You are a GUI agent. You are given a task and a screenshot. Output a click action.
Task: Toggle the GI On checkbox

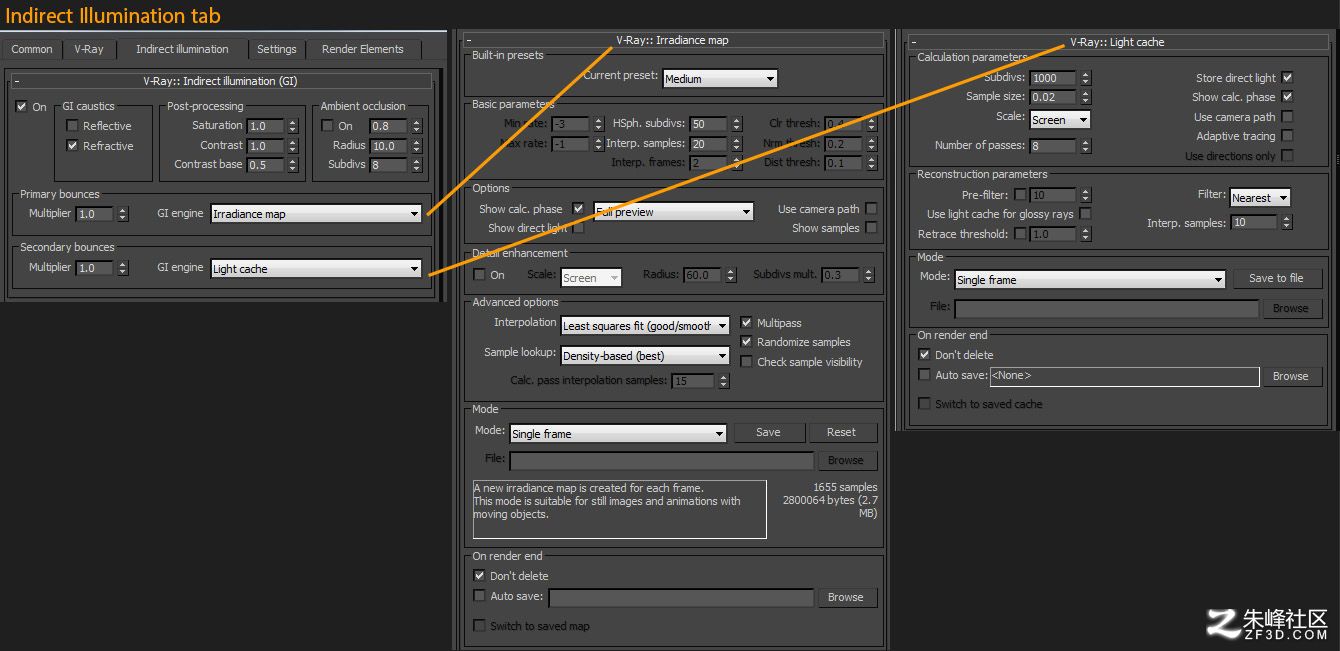click(22, 107)
